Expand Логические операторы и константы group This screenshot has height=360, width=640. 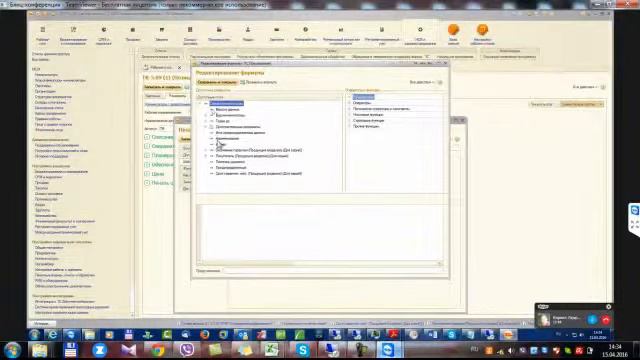[x=349, y=109]
